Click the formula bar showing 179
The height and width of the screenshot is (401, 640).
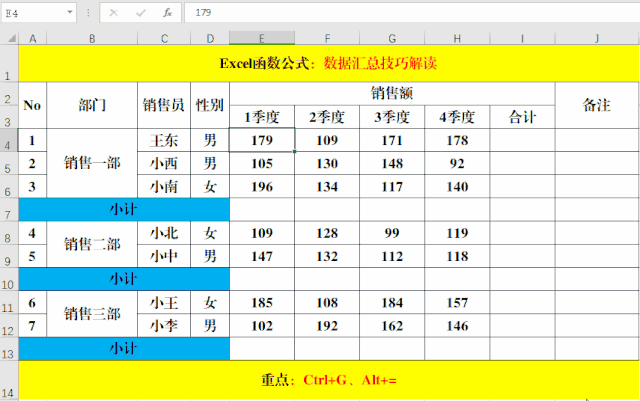click(x=412, y=13)
